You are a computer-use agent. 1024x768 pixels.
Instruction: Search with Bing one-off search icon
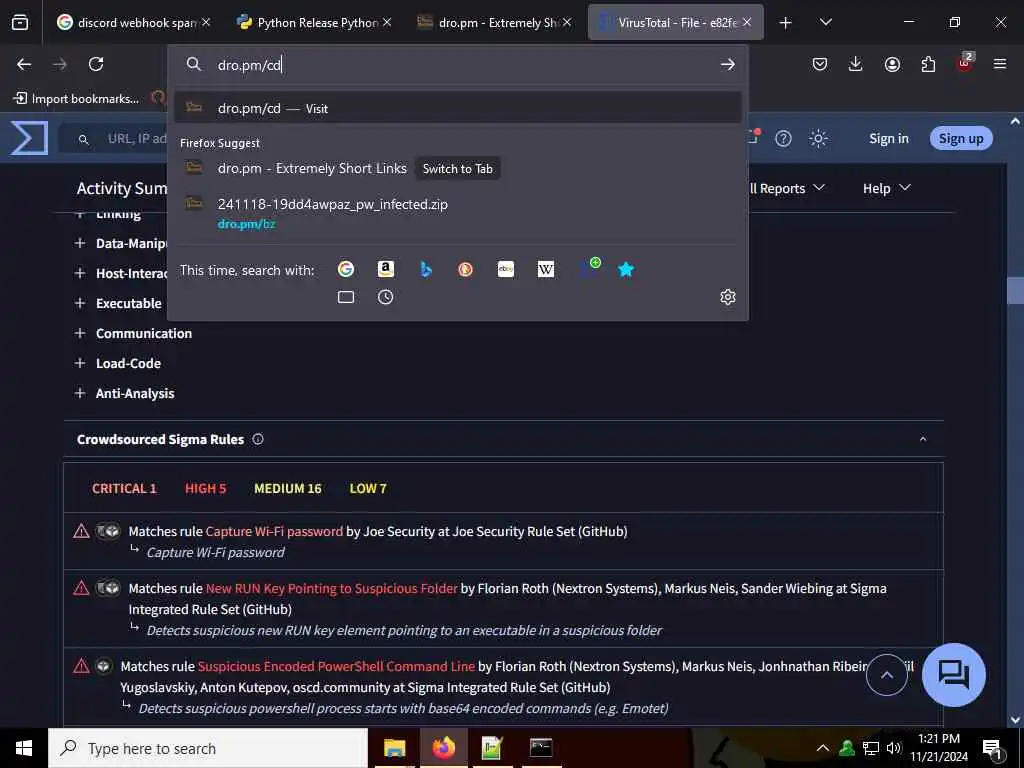(426, 269)
